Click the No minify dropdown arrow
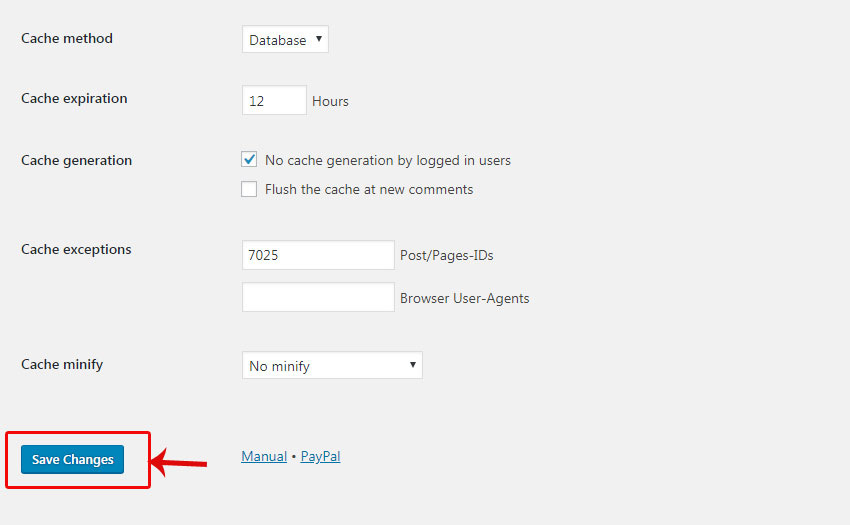Viewport: 850px width, 525px height. point(413,364)
